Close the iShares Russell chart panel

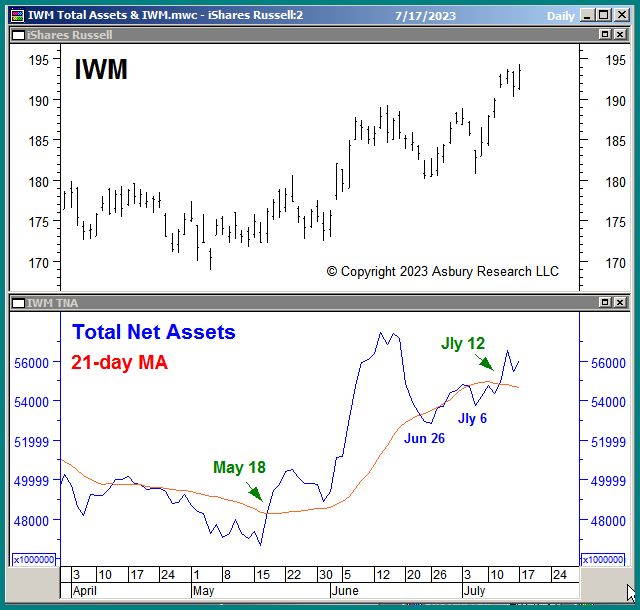620,34
